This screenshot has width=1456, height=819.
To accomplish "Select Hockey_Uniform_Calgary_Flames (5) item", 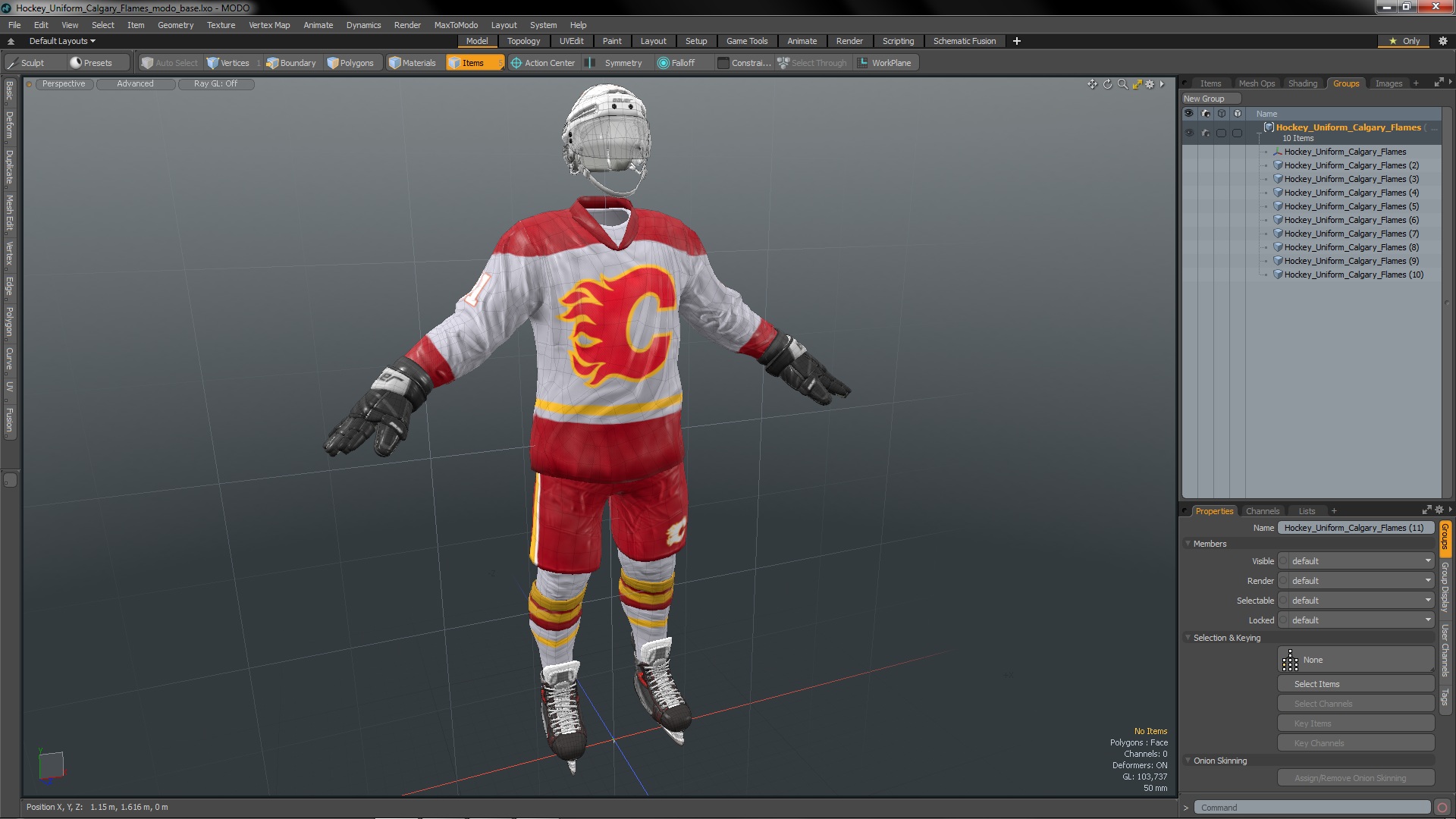I will [1351, 206].
